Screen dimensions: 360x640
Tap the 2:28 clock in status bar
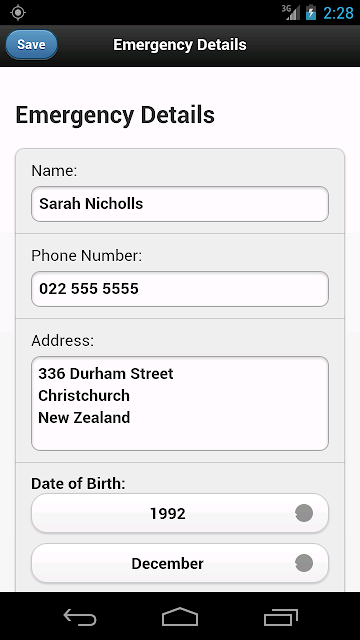pyautogui.click(x=338, y=13)
